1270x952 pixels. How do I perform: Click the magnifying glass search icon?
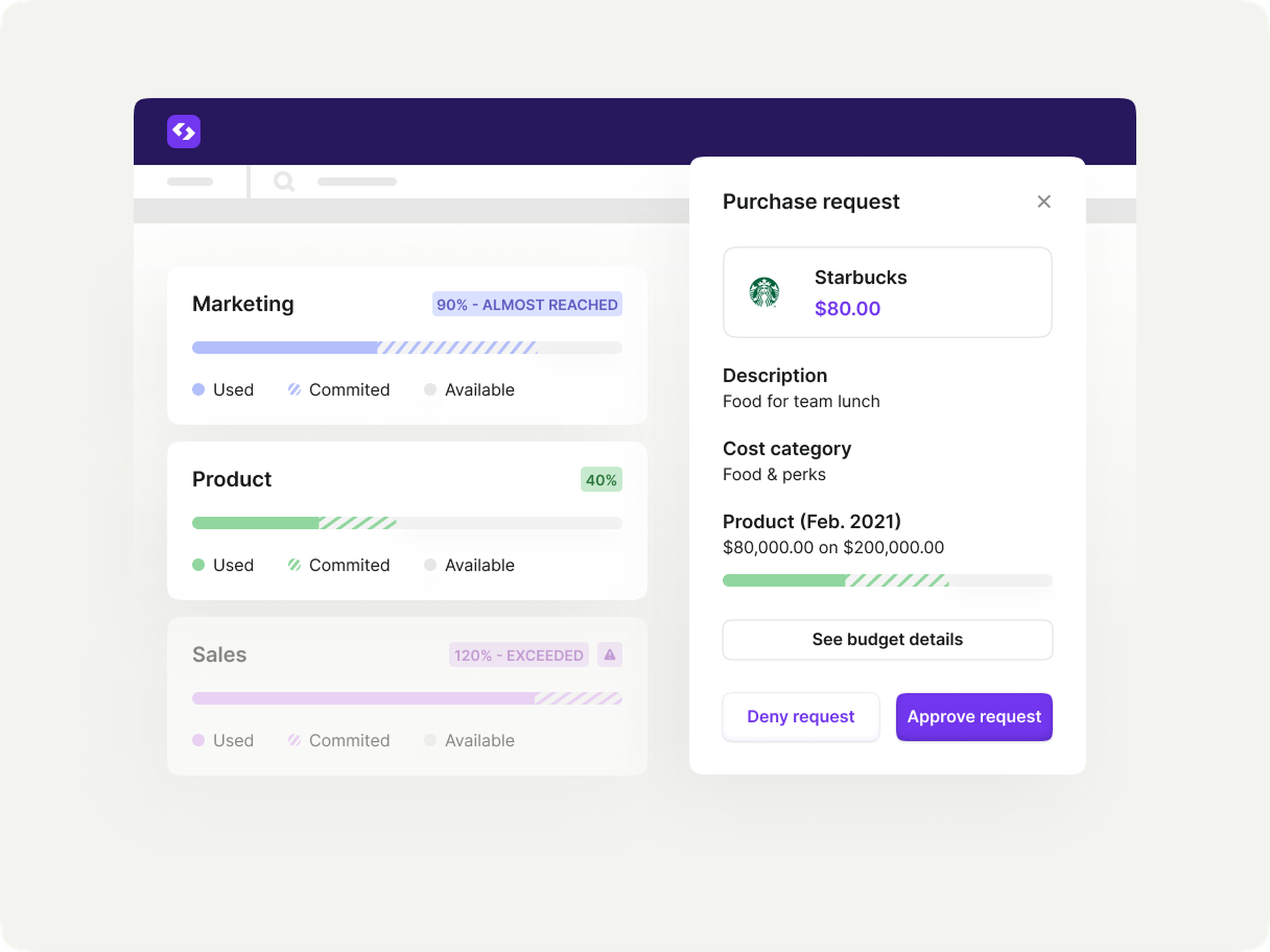coord(284,182)
